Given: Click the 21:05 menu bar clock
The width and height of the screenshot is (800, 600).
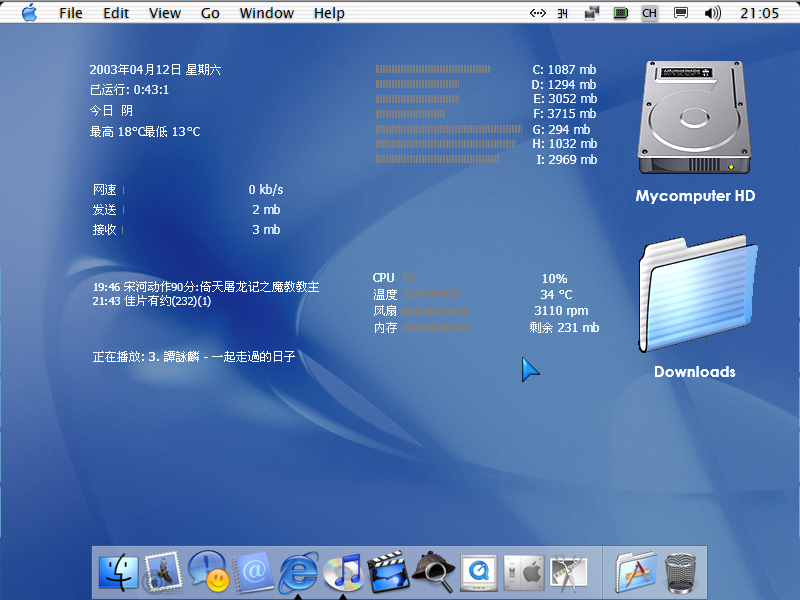Looking at the screenshot, I should click(x=760, y=13).
